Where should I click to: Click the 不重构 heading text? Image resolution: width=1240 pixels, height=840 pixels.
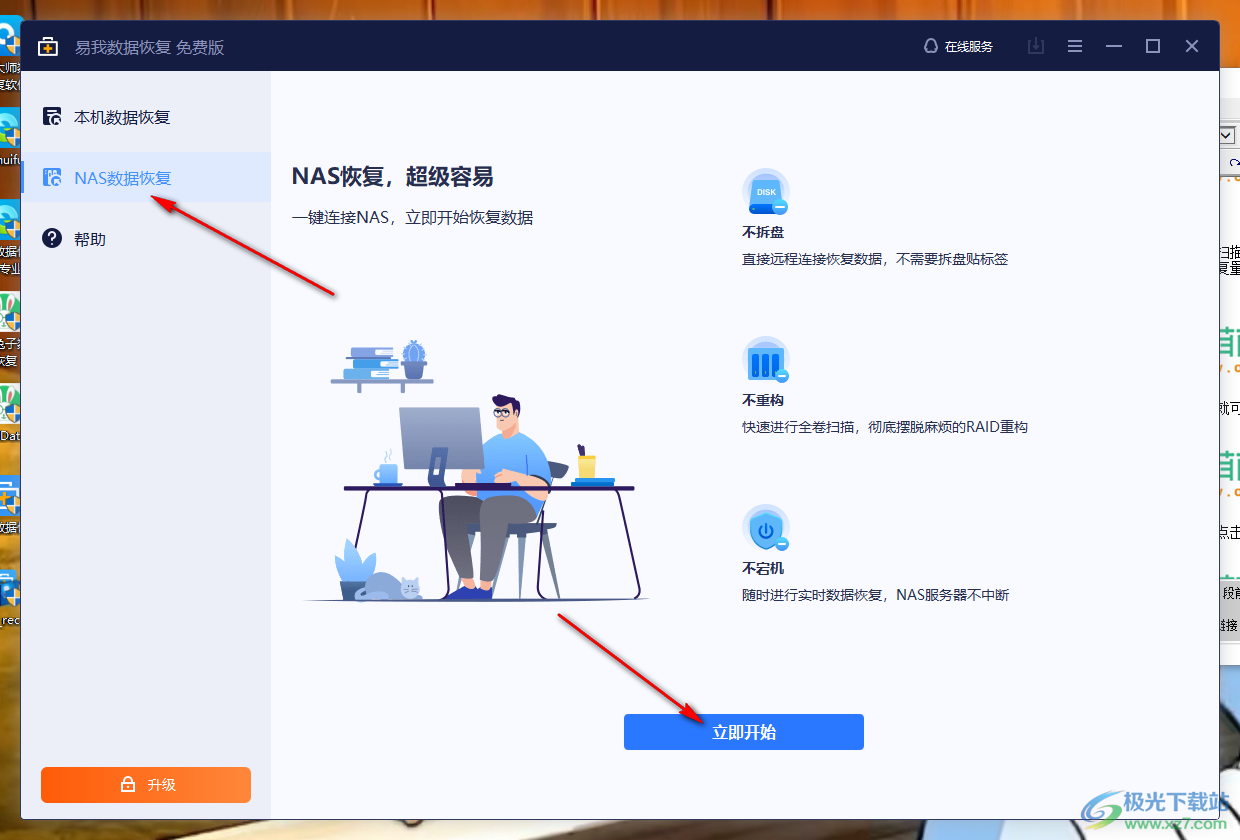click(x=763, y=400)
